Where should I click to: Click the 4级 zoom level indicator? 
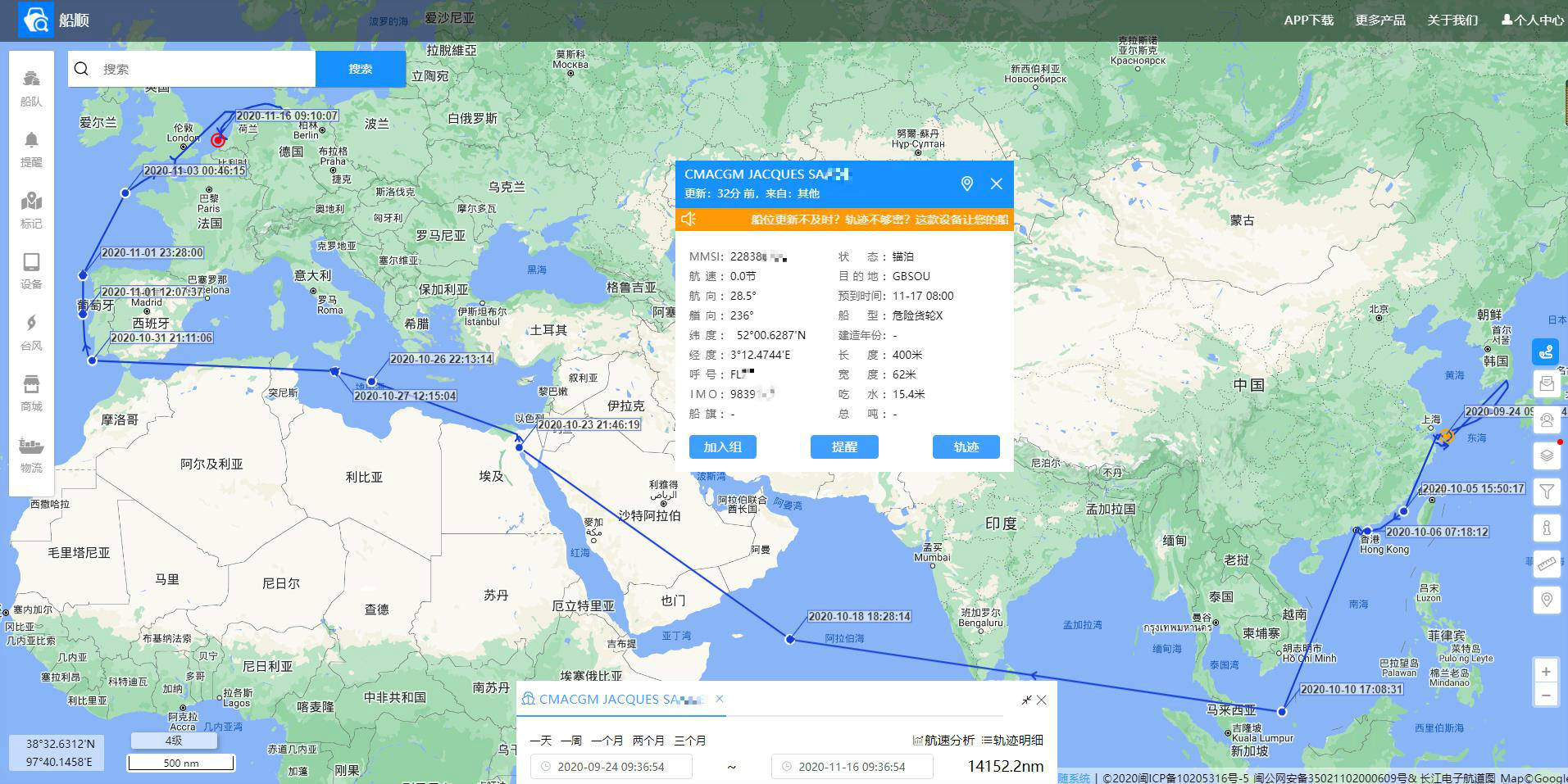[174, 741]
